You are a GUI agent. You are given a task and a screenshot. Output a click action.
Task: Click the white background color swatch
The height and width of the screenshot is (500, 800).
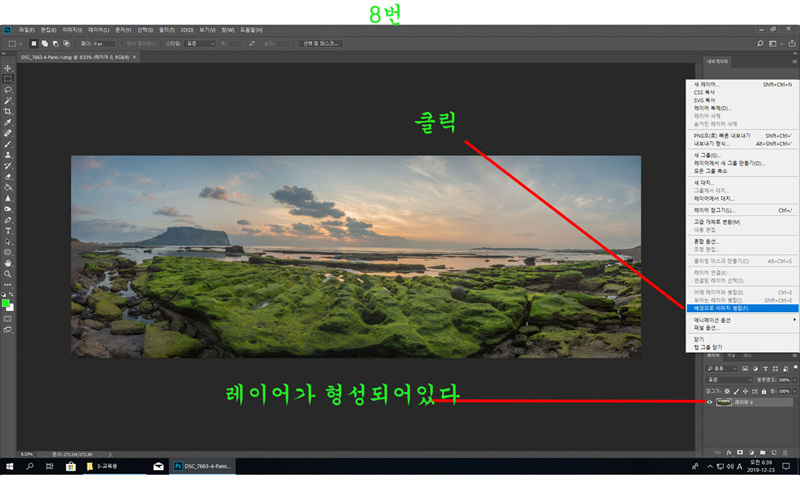[x=11, y=308]
